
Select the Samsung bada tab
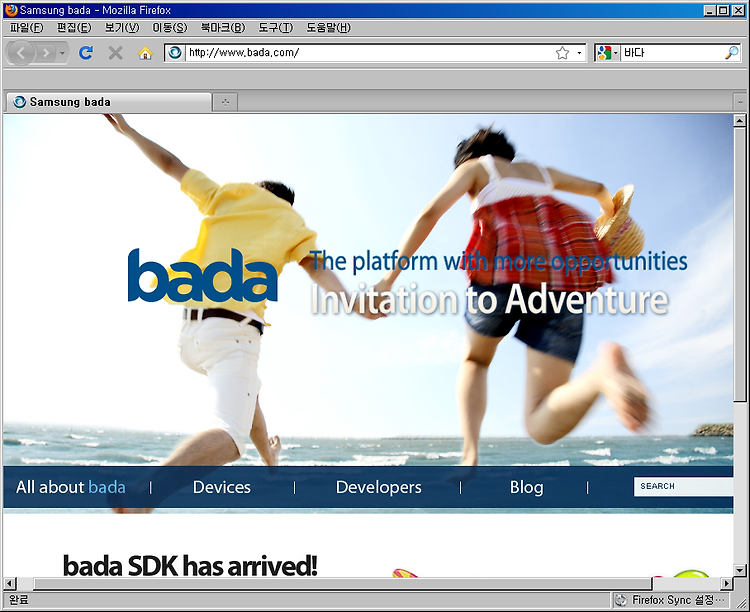(109, 102)
